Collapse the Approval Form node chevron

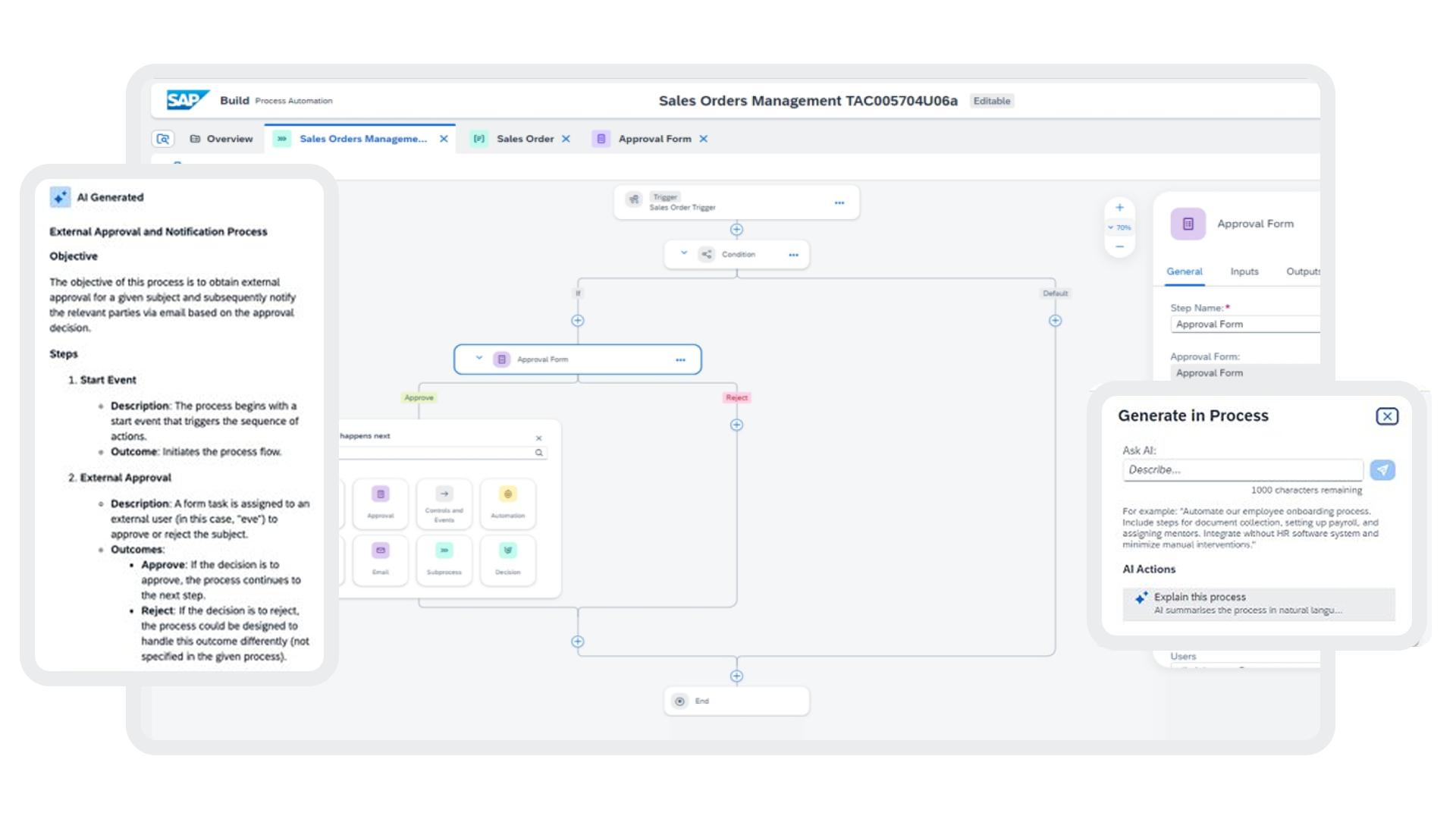click(479, 358)
